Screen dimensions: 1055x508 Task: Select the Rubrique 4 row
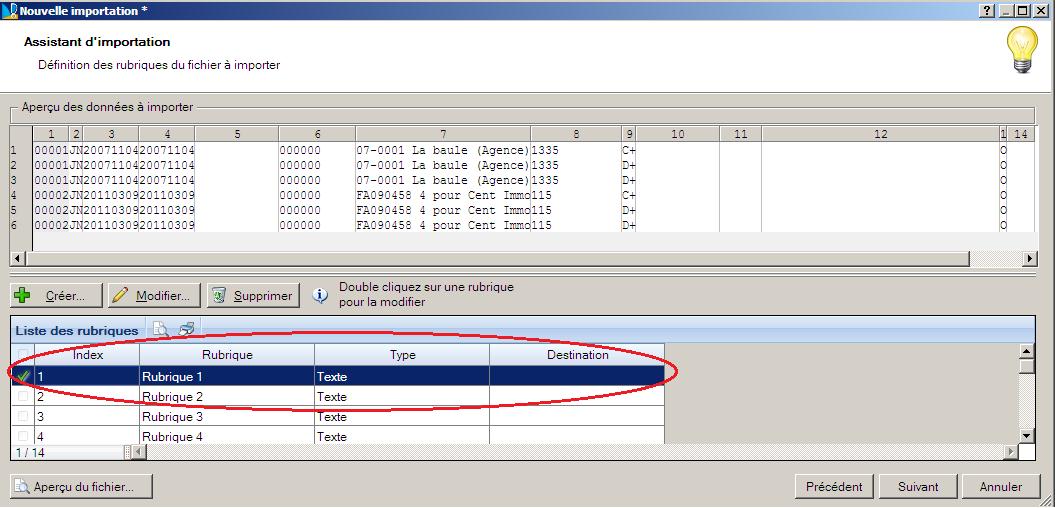pos(338,436)
